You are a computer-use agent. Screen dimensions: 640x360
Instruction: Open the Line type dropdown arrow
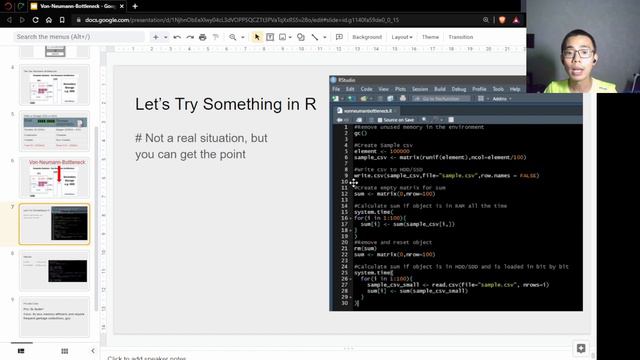pyautogui.click(x=324, y=37)
